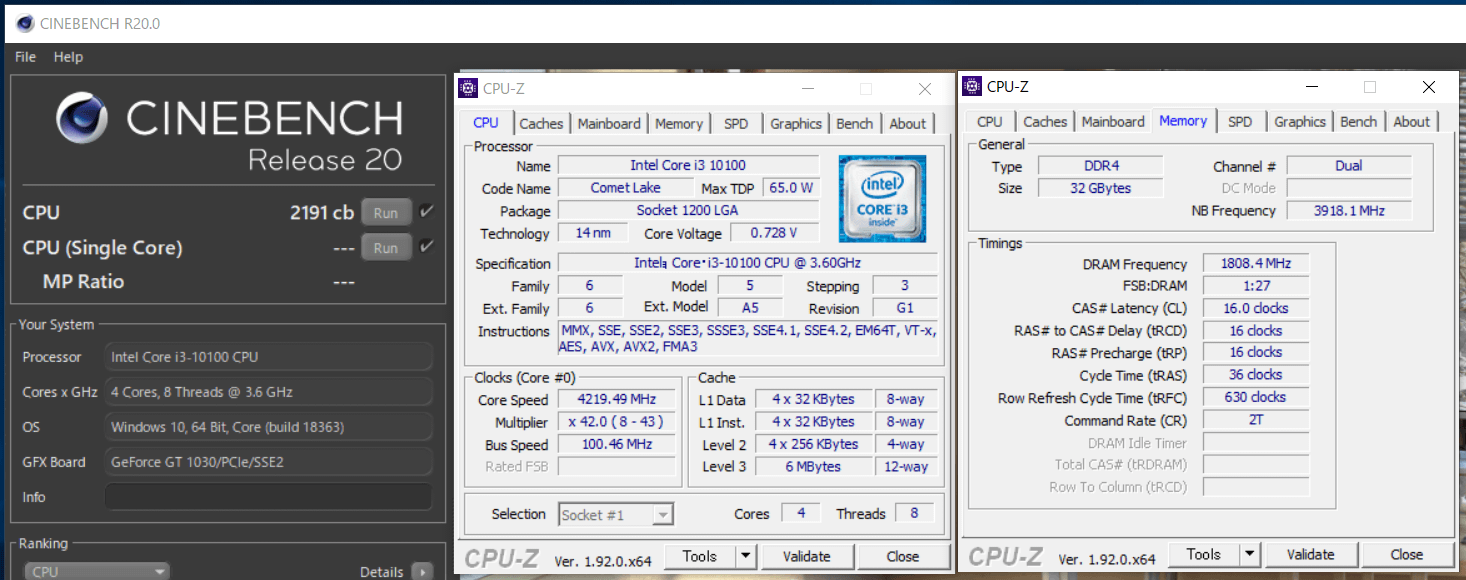Switch to SPD tab in right CPU-Z window

(x=1240, y=122)
